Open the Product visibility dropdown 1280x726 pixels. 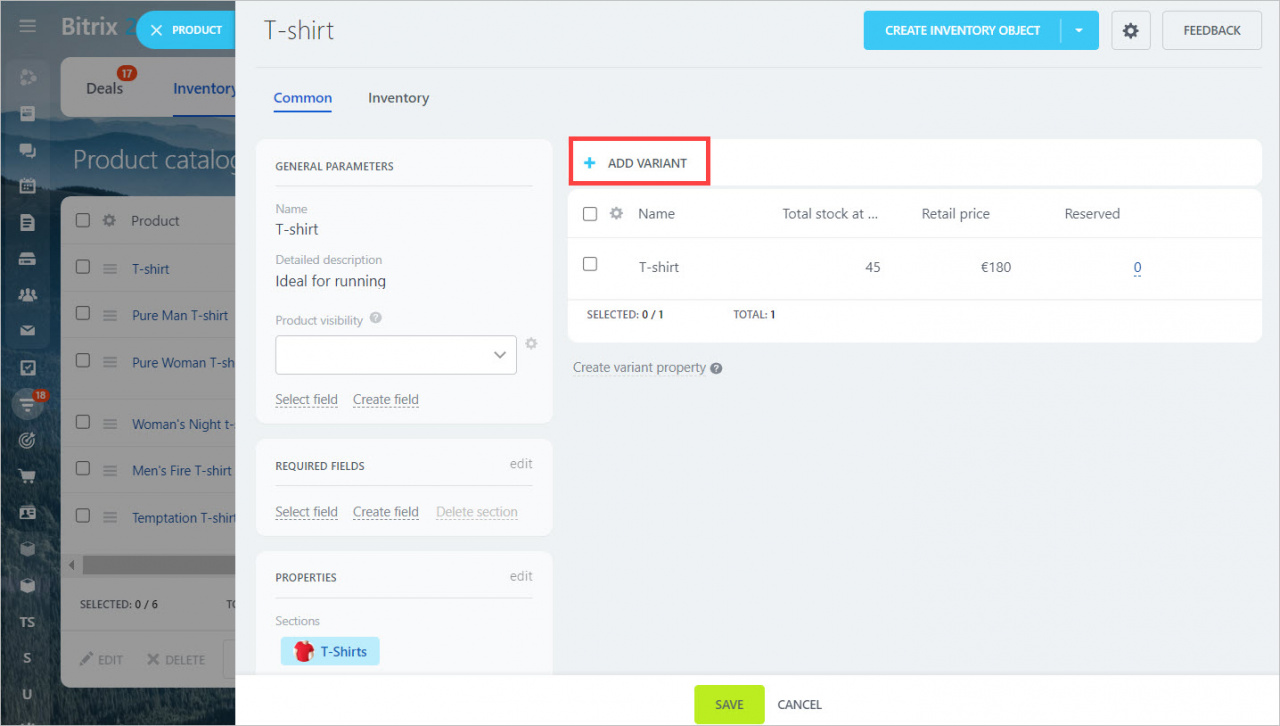[396, 355]
